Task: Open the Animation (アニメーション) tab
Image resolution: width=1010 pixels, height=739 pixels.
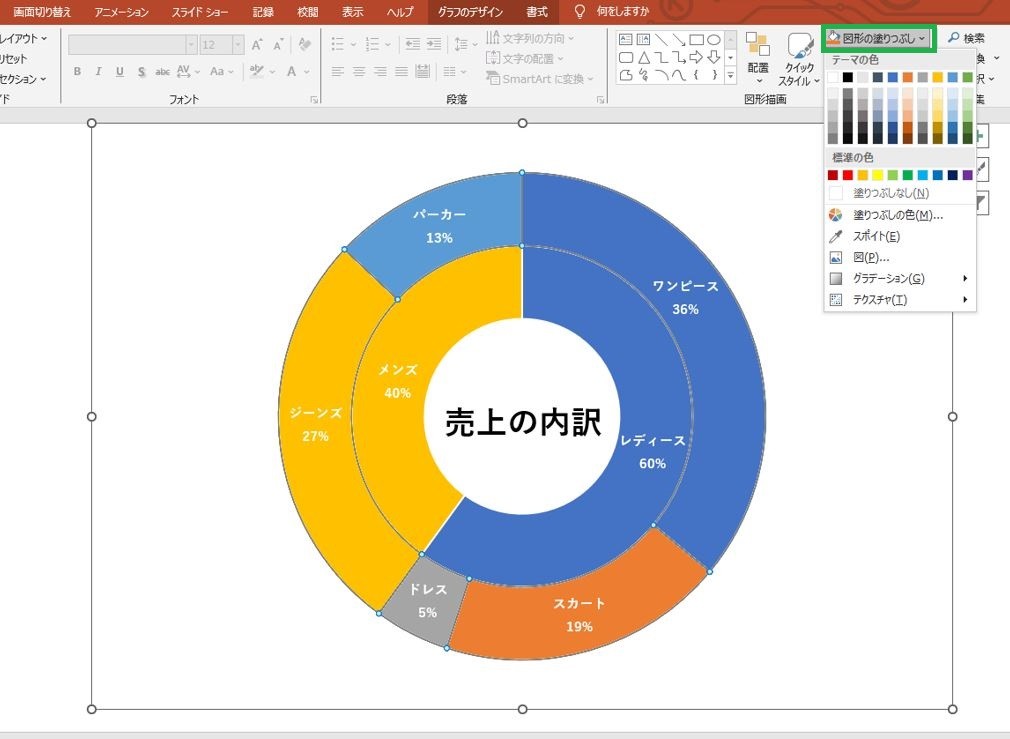Action: tap(121, 12)
